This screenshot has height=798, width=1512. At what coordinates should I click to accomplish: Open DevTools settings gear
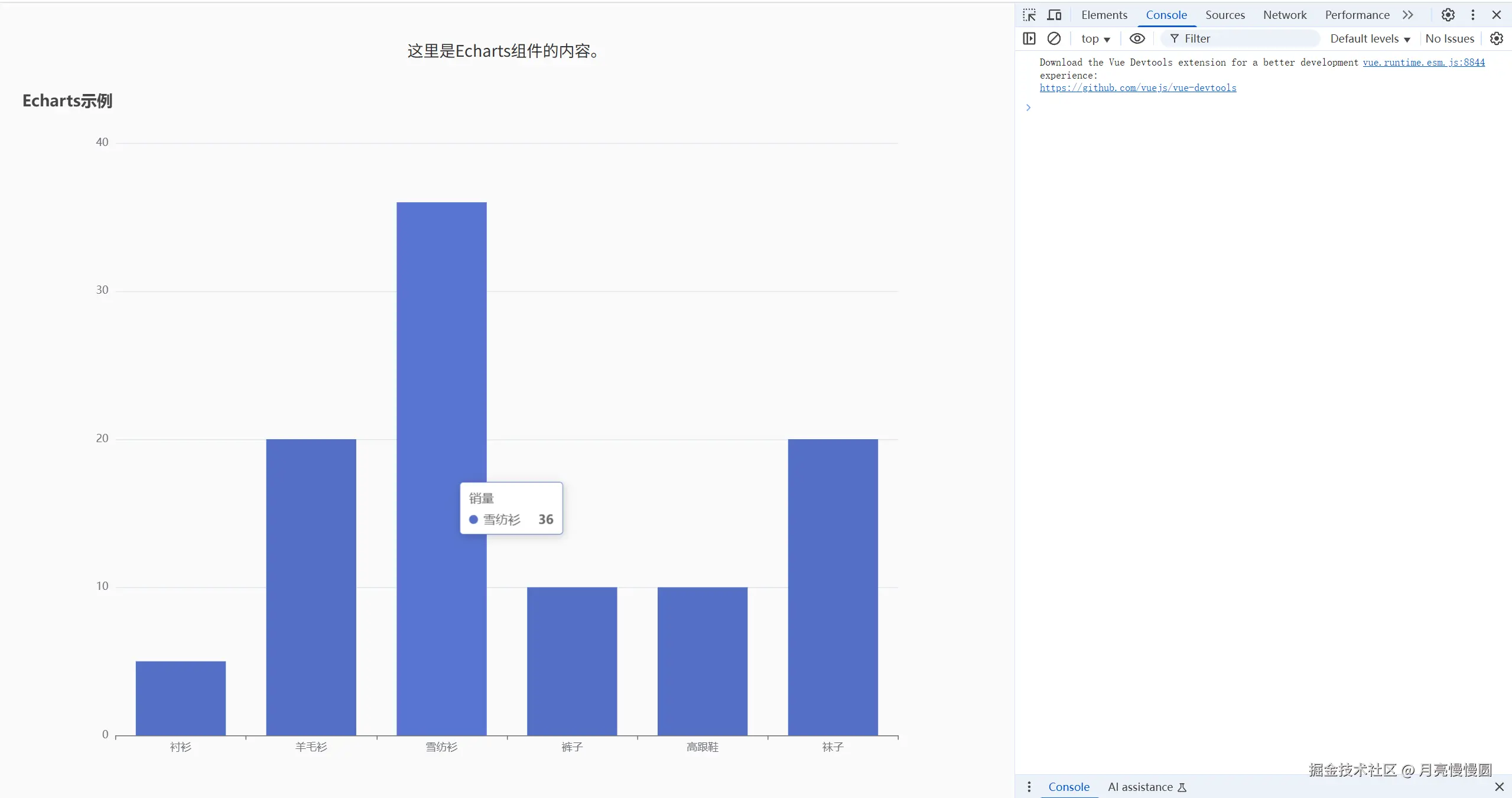1447,15
